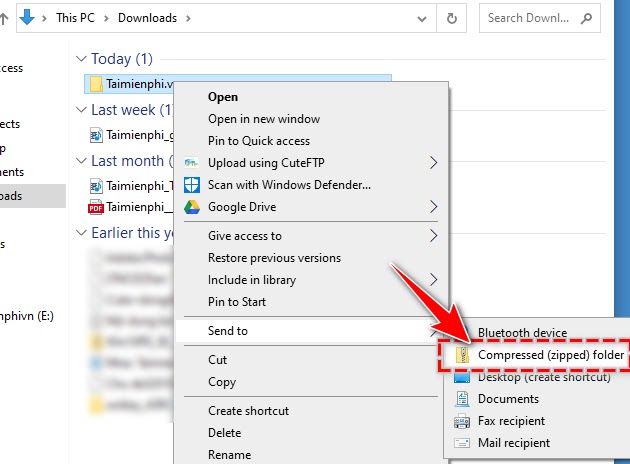Viewport: 630px width, 464px height.
Task: Collapse the Earlier this year group
Action: 82,233
